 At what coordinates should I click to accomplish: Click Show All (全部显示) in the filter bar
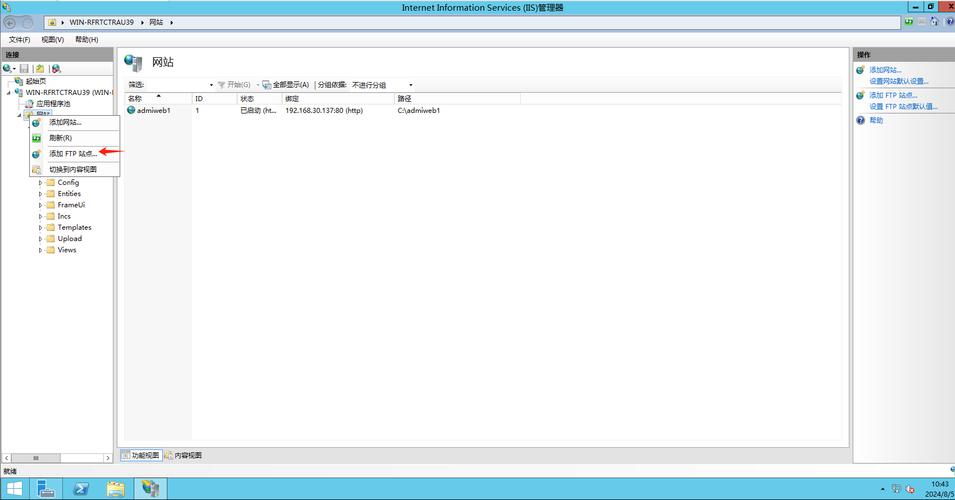[x=285, y=85]
